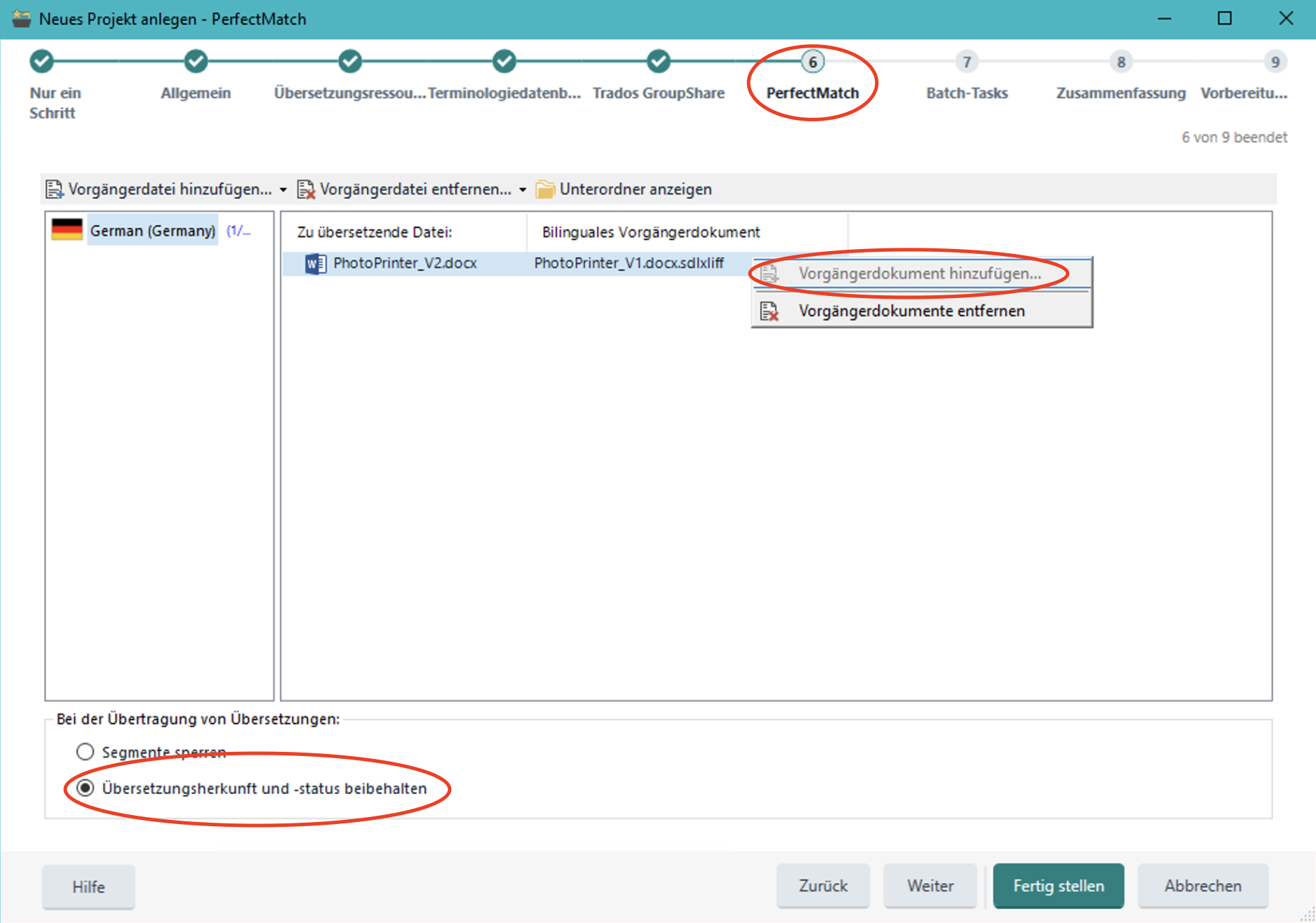
Task: Click the icon beside 'Vorgängerdokumente entfernen' menu entry
Action: pos(770,311)
